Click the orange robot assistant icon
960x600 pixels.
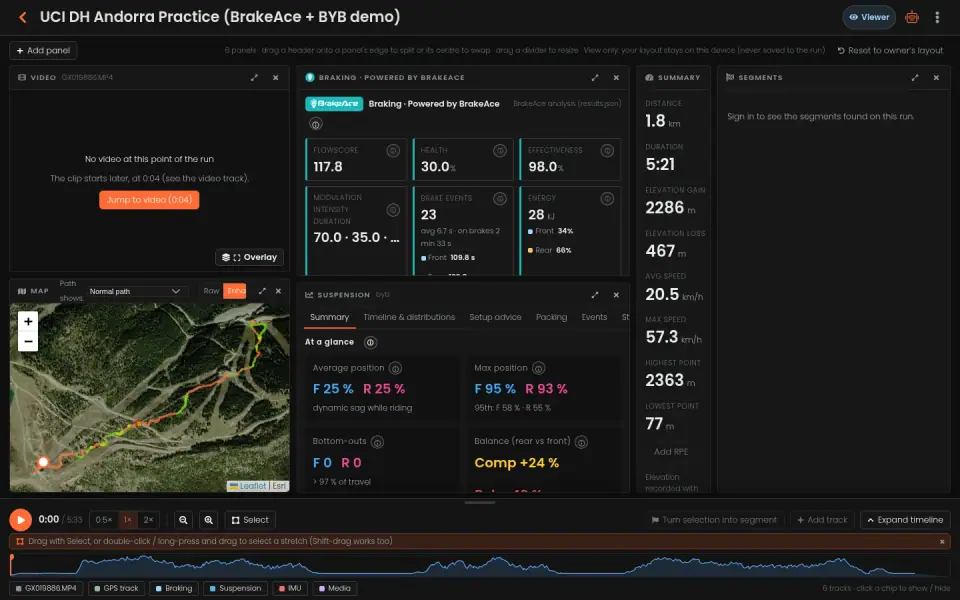click(912, 17)
